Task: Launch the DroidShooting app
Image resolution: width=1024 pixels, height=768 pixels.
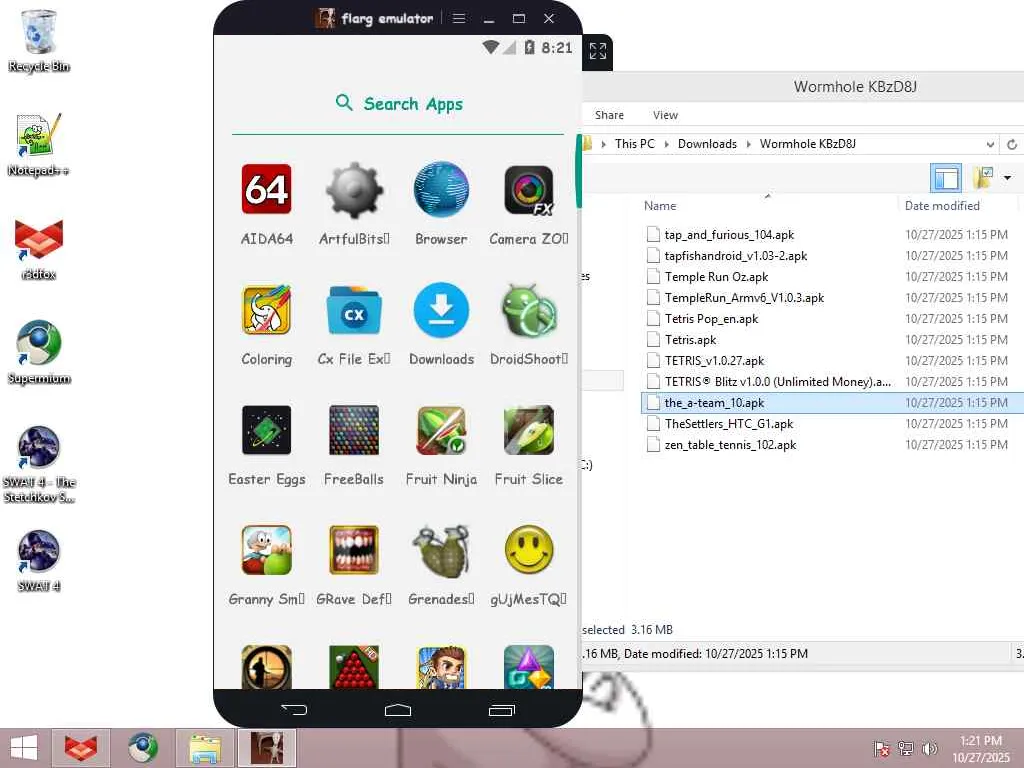Action: (529, 310)
